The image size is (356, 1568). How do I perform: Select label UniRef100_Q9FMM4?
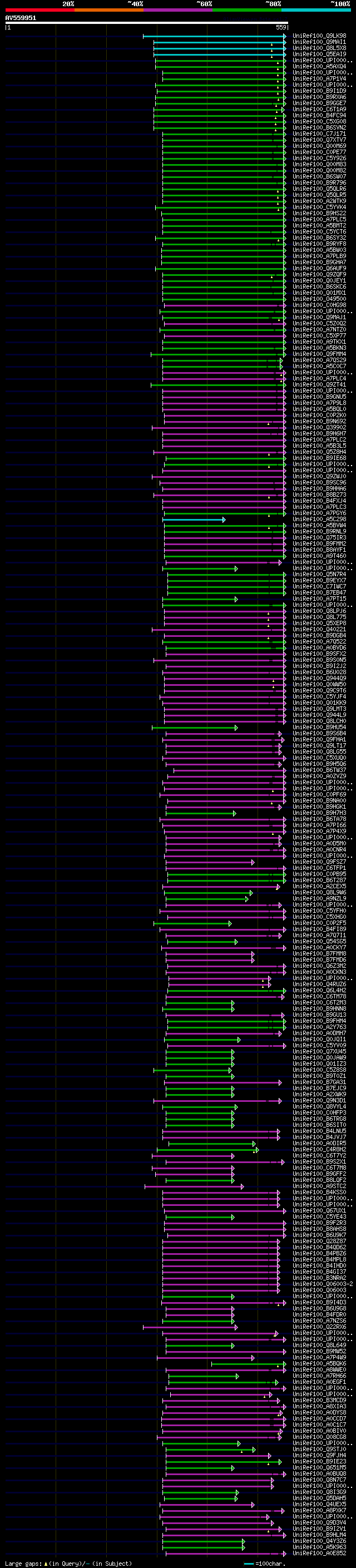pyautogui.click(x=319, y=354)
